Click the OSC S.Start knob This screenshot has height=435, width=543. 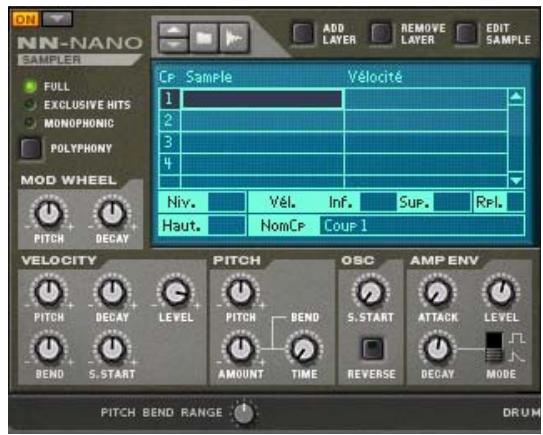(x=371, y=292)
